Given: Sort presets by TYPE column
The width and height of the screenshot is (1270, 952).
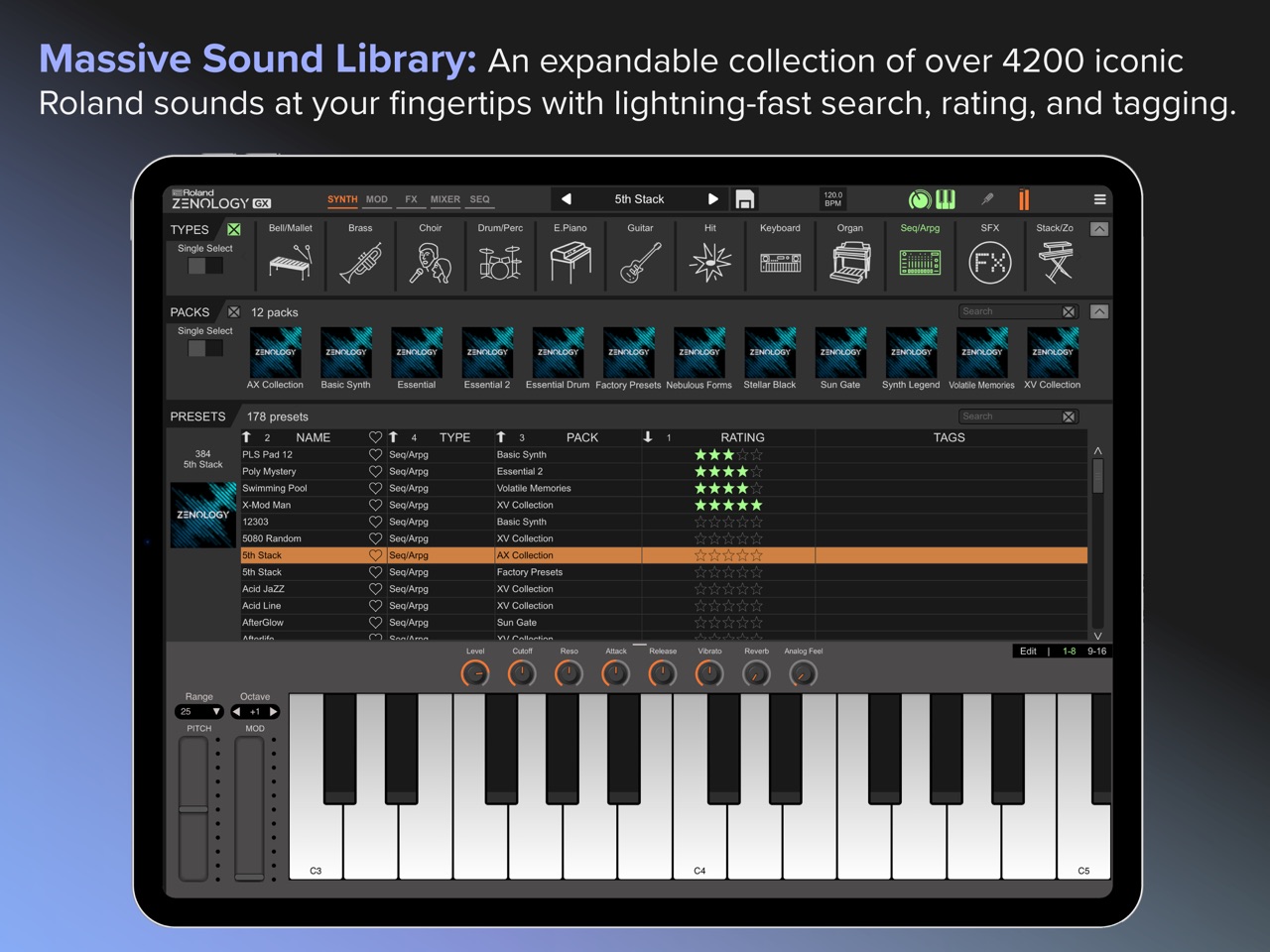Looking at the screenshot, I should [x=454, y=437].
